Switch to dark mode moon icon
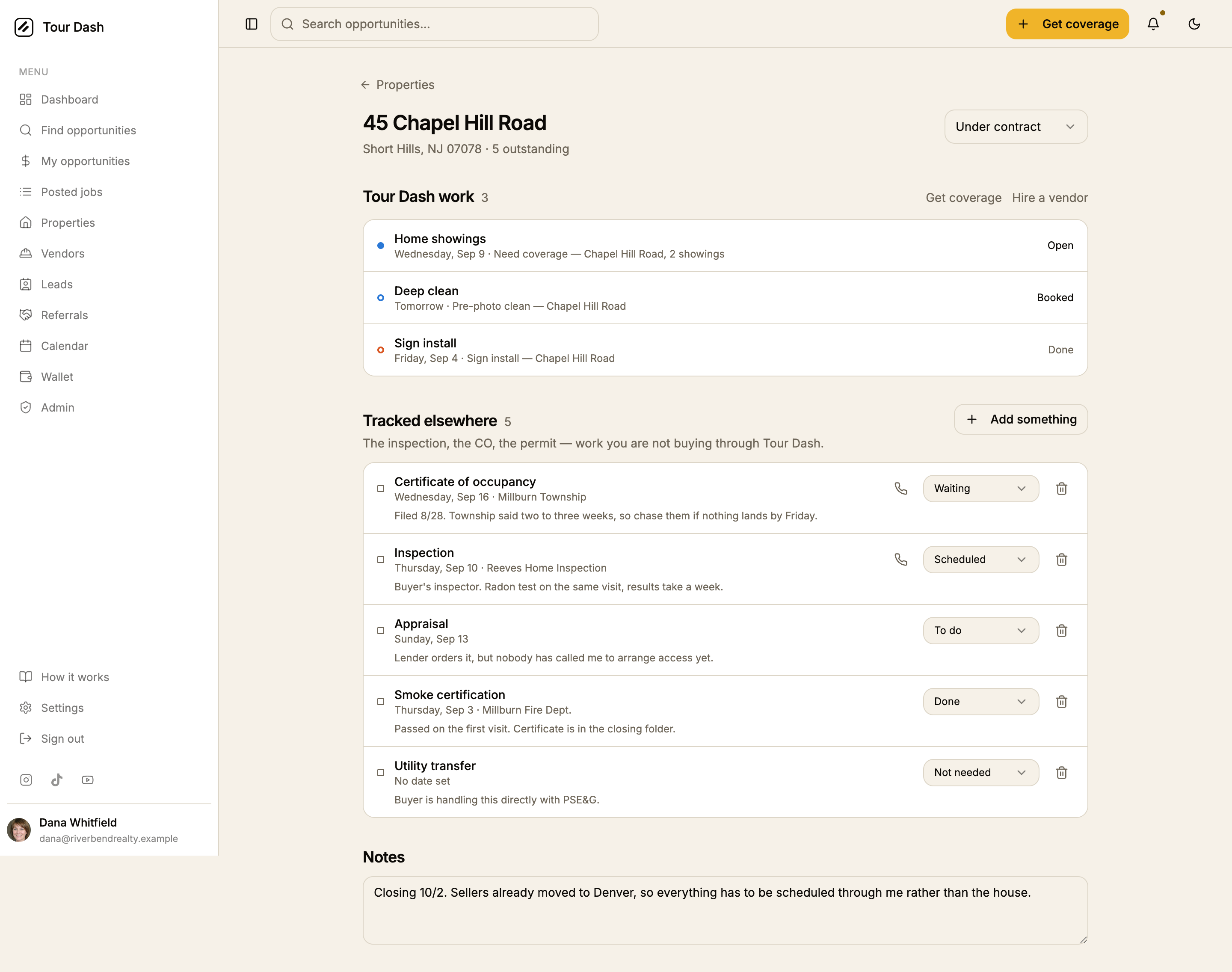The width and height of the screenshot is (1232, 972). pos(1194,24)
